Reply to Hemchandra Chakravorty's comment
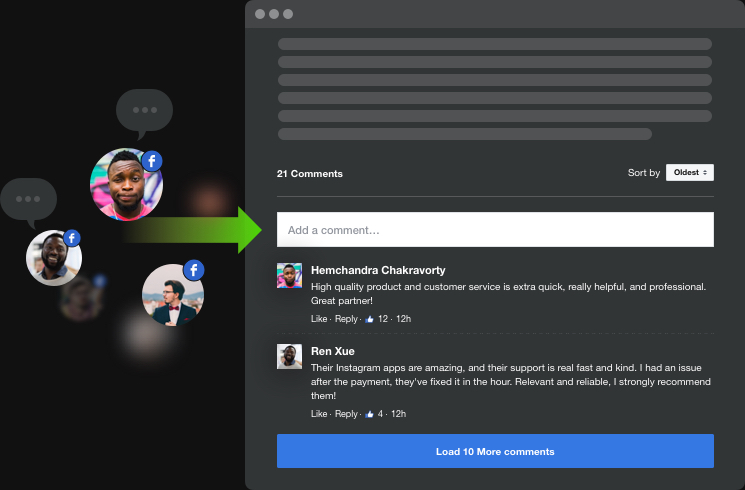 (x=346, y=319)
